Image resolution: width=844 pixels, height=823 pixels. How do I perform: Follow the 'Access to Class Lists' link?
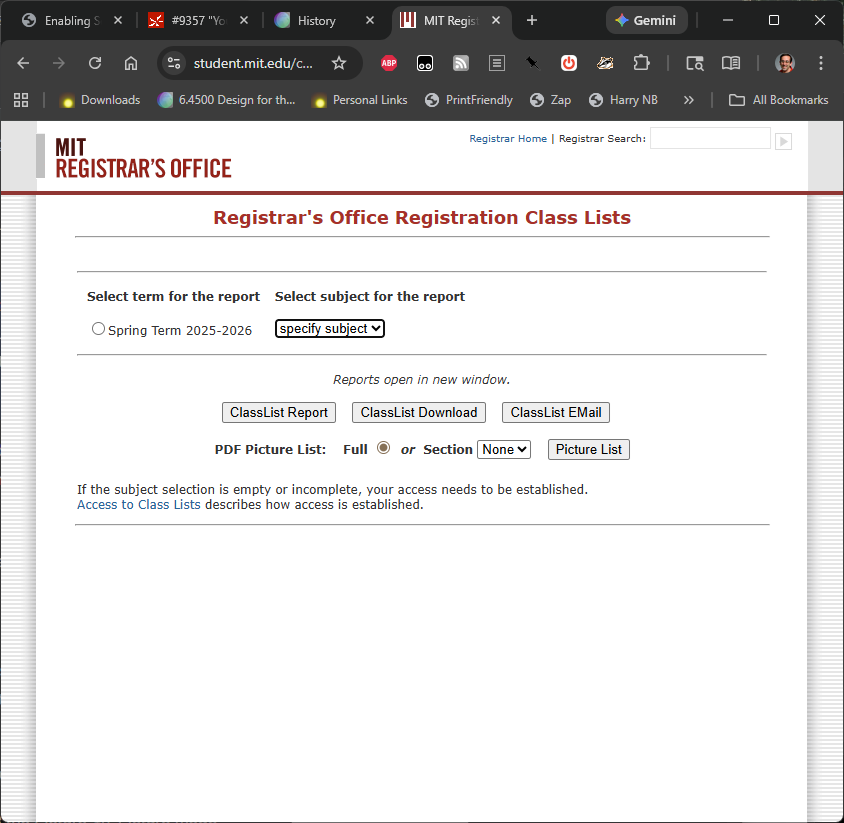click(139, 505)
